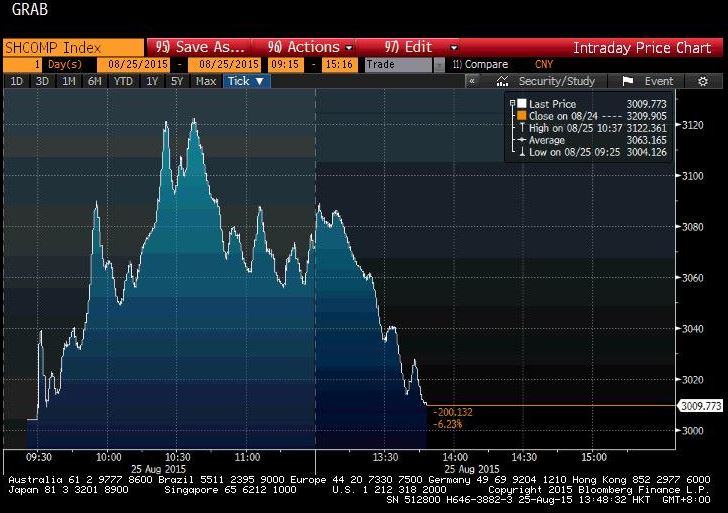
Task: Select the Tick interval tab
Action: click(x=245, y=81)
